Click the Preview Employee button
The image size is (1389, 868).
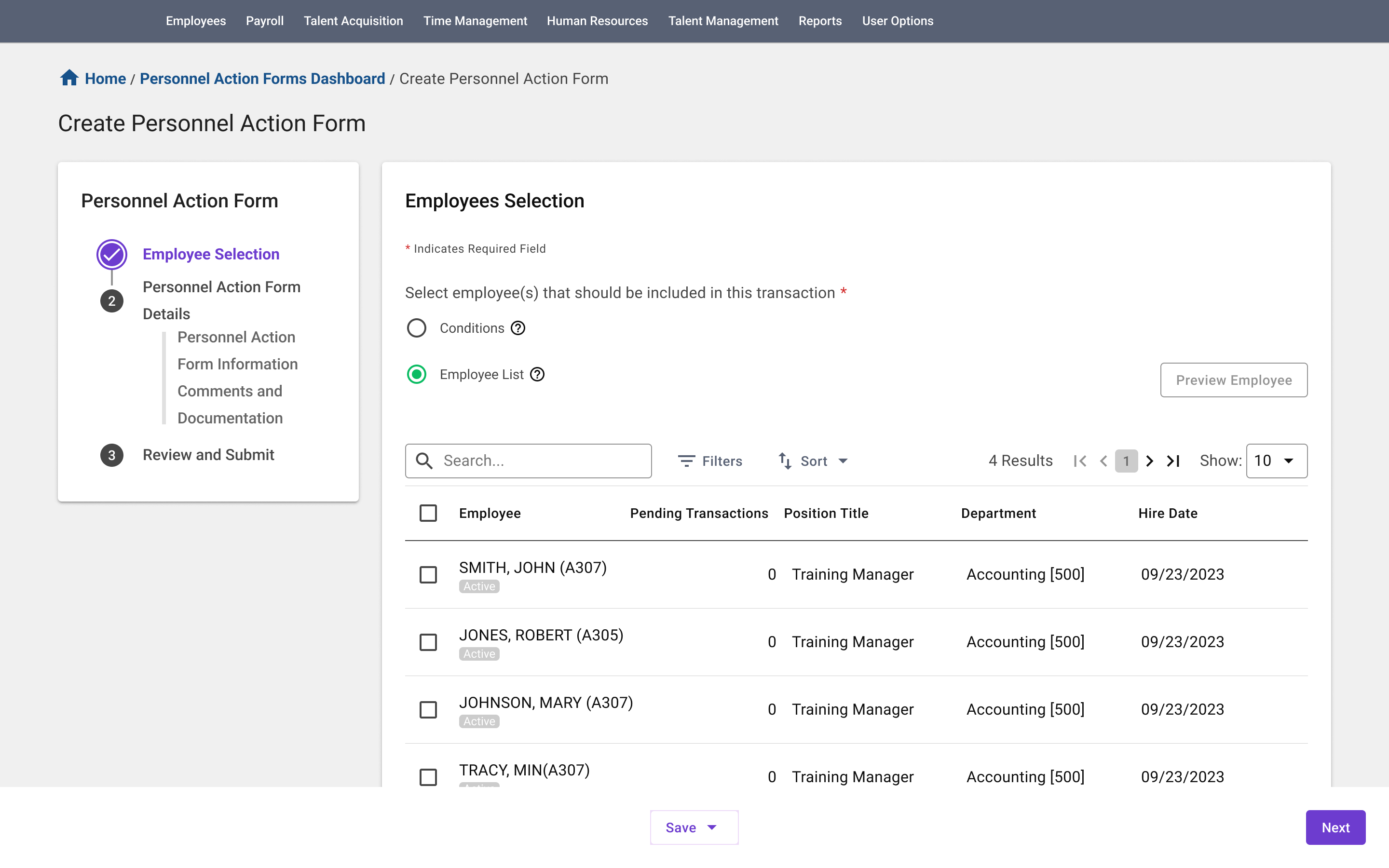click(x=1233, y=380)
